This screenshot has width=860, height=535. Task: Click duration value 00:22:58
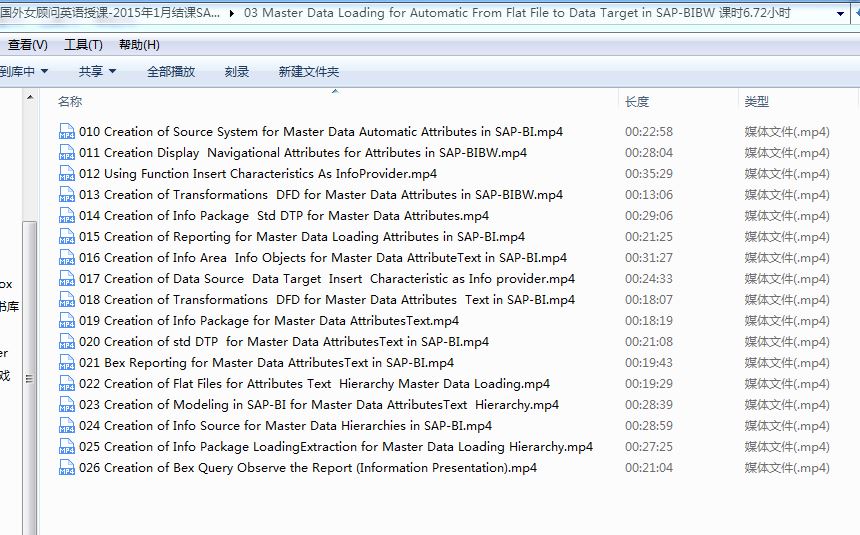[649, 132]
